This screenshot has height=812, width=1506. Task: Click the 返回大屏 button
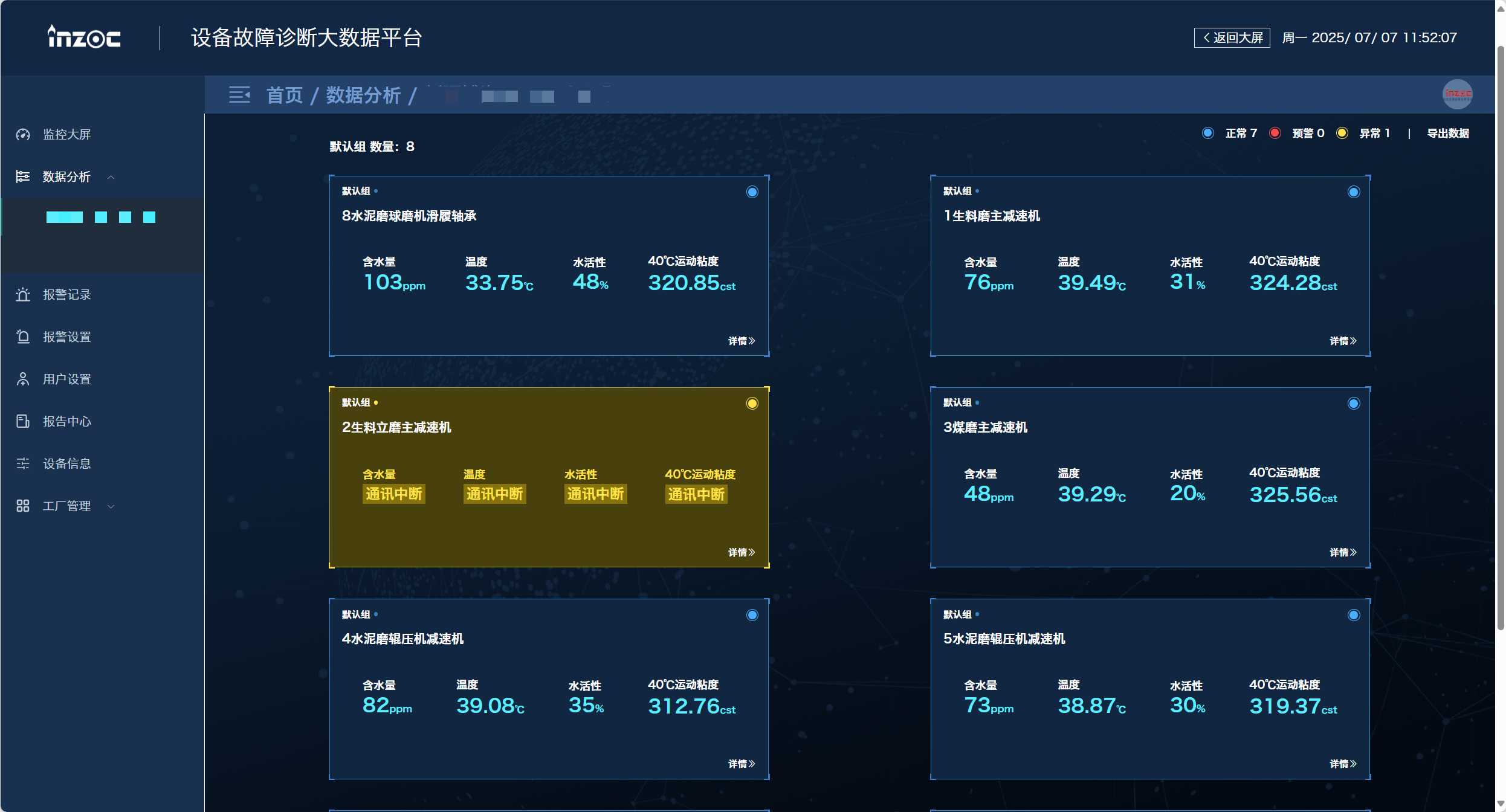pos(1231,37)
